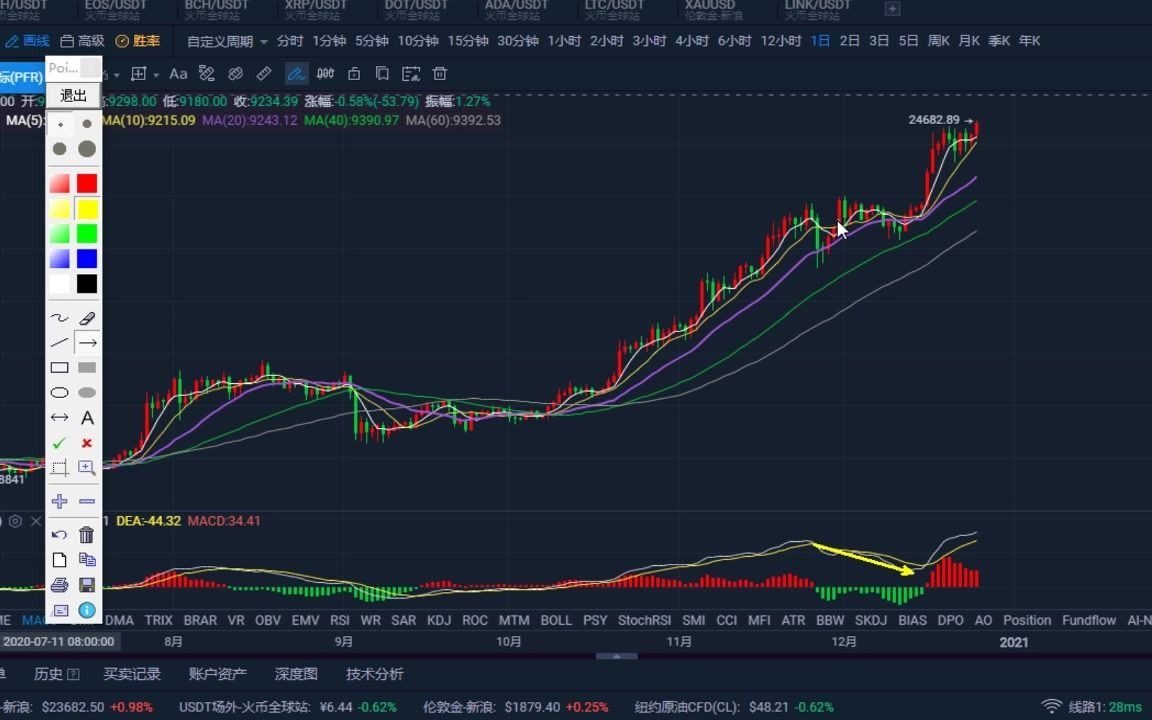Select the RSI indicator
Viewport: 1152px width, 720px height.
[x=339, y=620]
